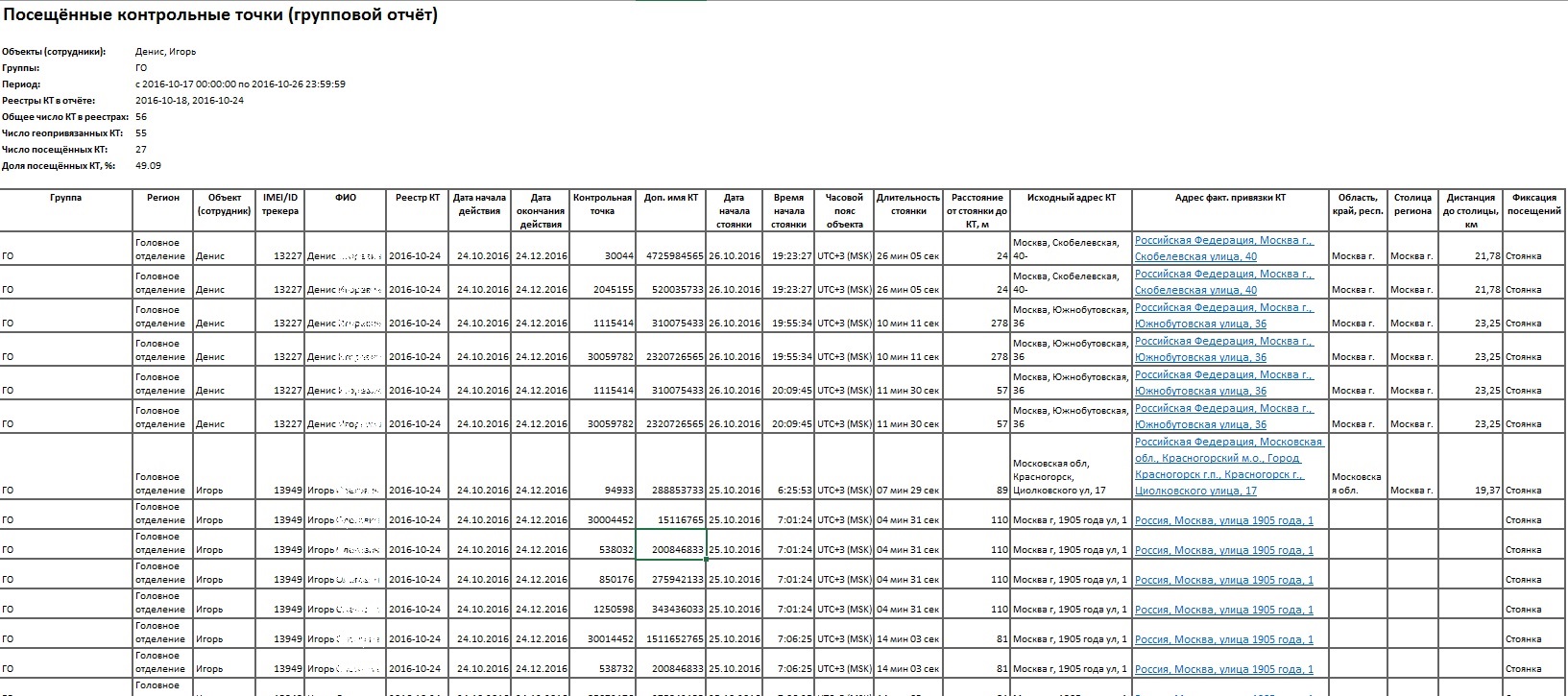The width and height of the screenshot is (1568, 696).
Task: Click the Длительность стоянки column header
Action: [907, 204]
